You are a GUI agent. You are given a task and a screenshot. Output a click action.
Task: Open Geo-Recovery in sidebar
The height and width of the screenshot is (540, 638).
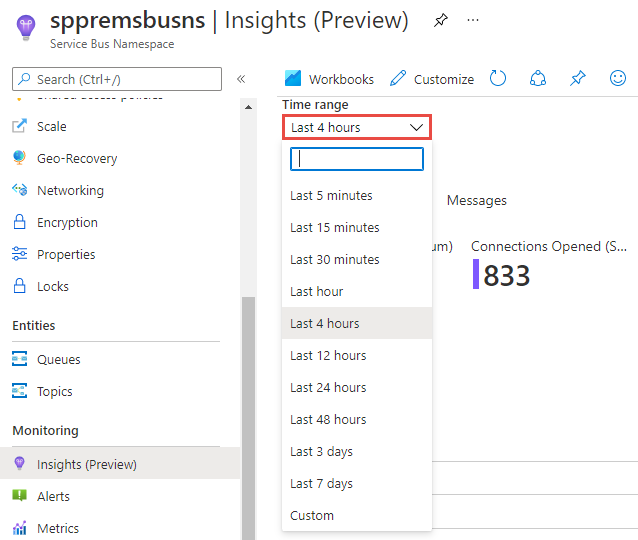[76, 158]
